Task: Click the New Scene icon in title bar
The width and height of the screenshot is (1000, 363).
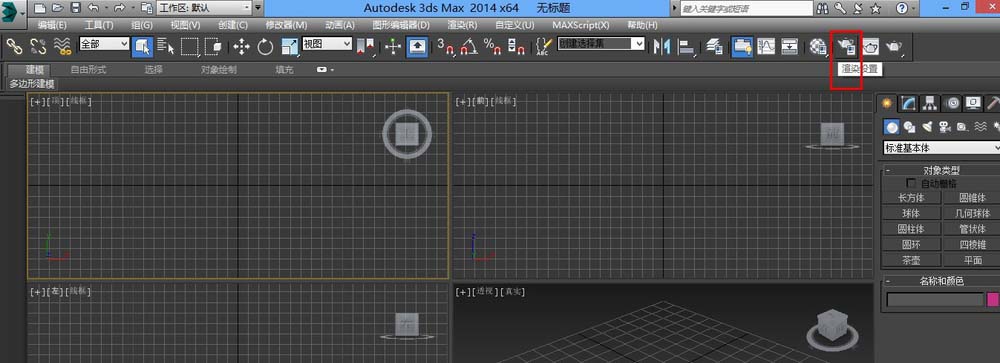Action: 40,8
